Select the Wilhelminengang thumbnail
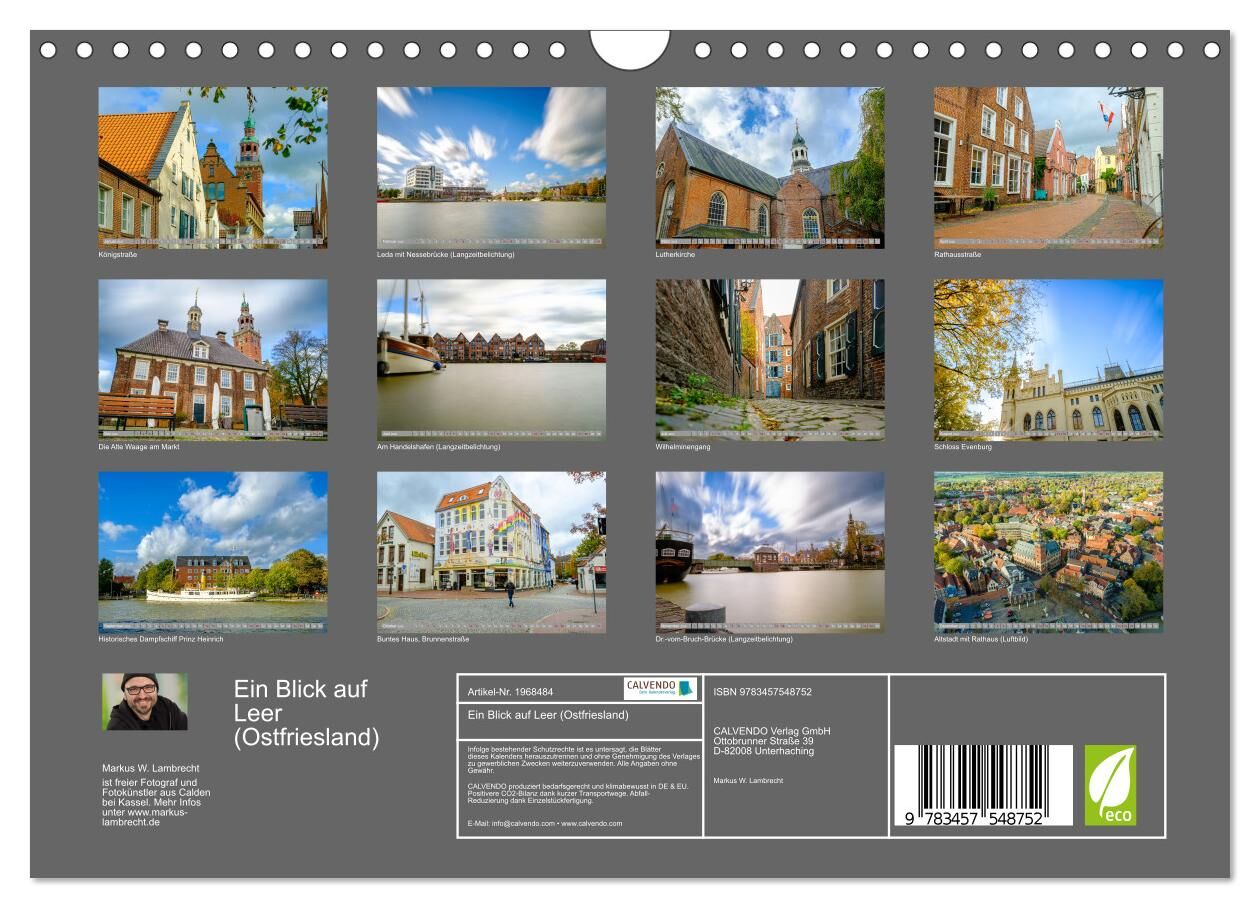This screenshot has width=1260, height=908. click(770, 359)
